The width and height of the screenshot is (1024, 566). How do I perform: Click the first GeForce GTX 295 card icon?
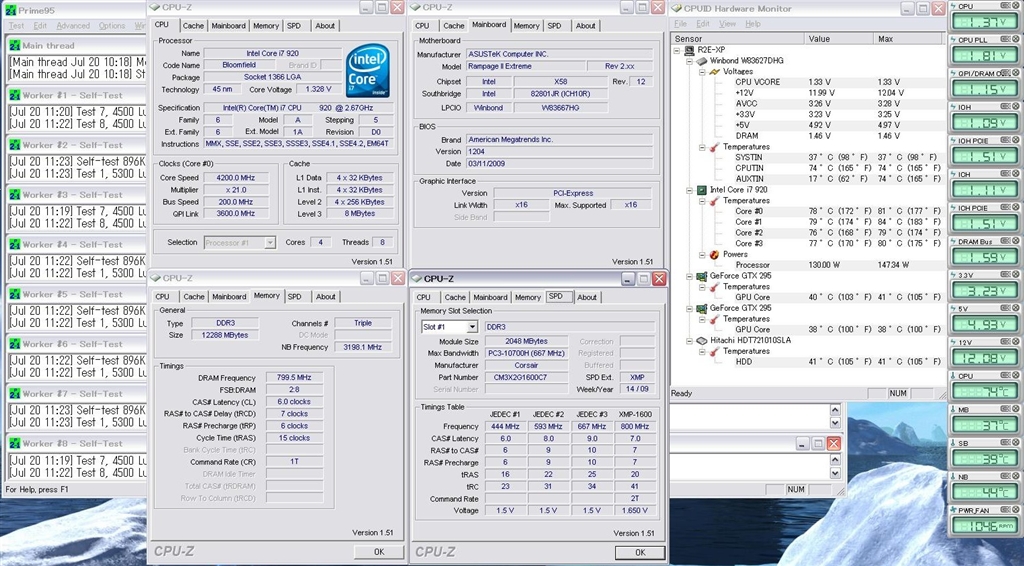702,276
